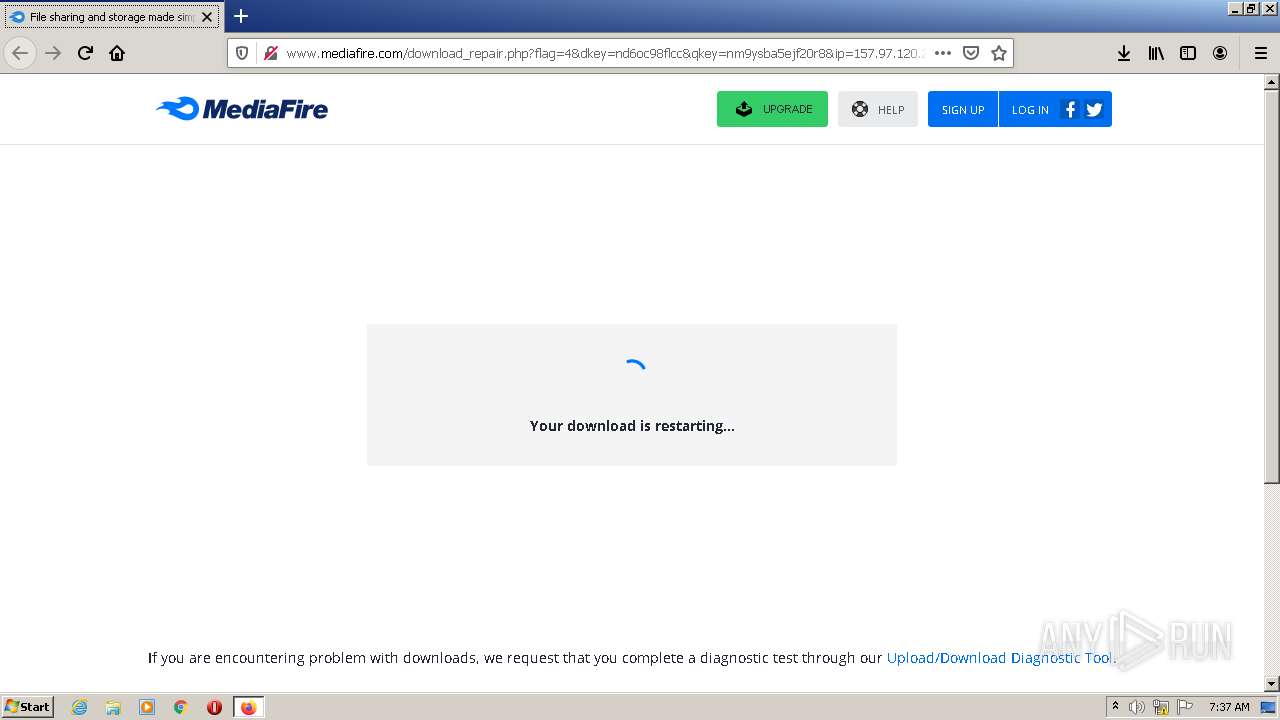Log in with the Twitter icon

pos(1094,109)
